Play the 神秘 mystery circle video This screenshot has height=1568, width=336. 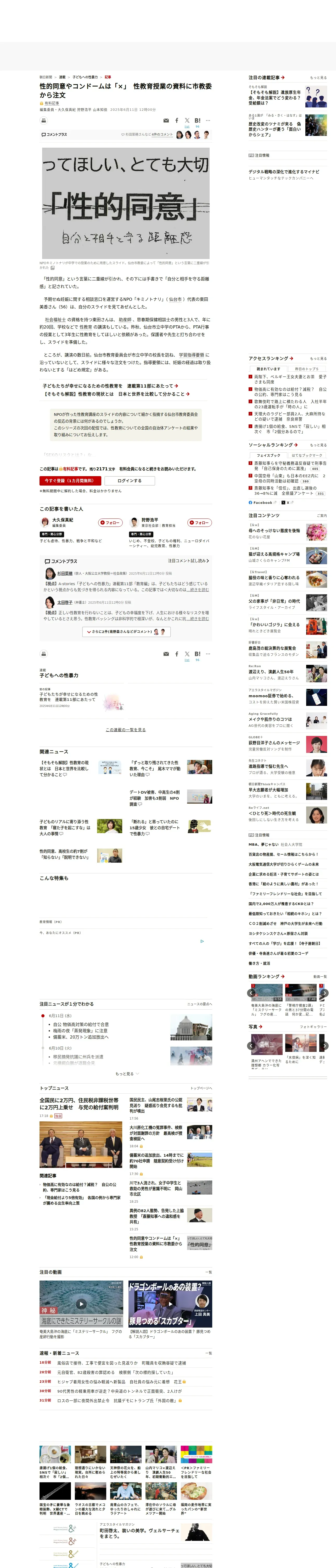pyautogui.click(x=81, y=1303)
